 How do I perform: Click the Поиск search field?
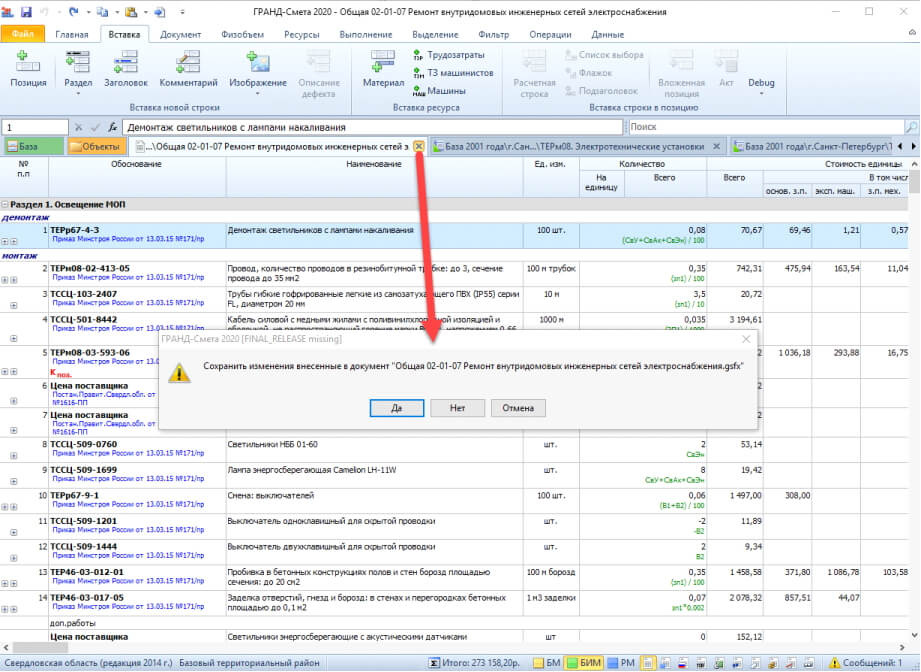coord(766,127)
